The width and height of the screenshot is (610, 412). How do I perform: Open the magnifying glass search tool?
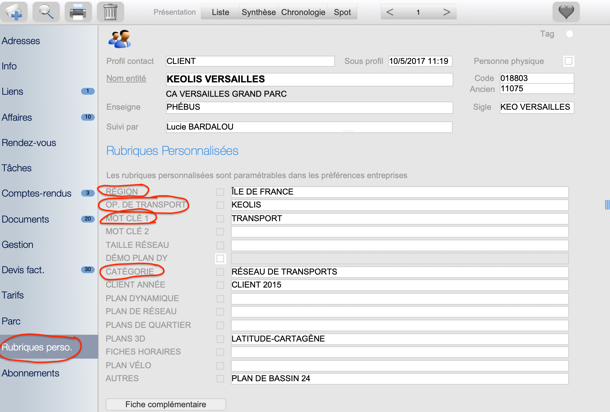click(x=46, y=13)
